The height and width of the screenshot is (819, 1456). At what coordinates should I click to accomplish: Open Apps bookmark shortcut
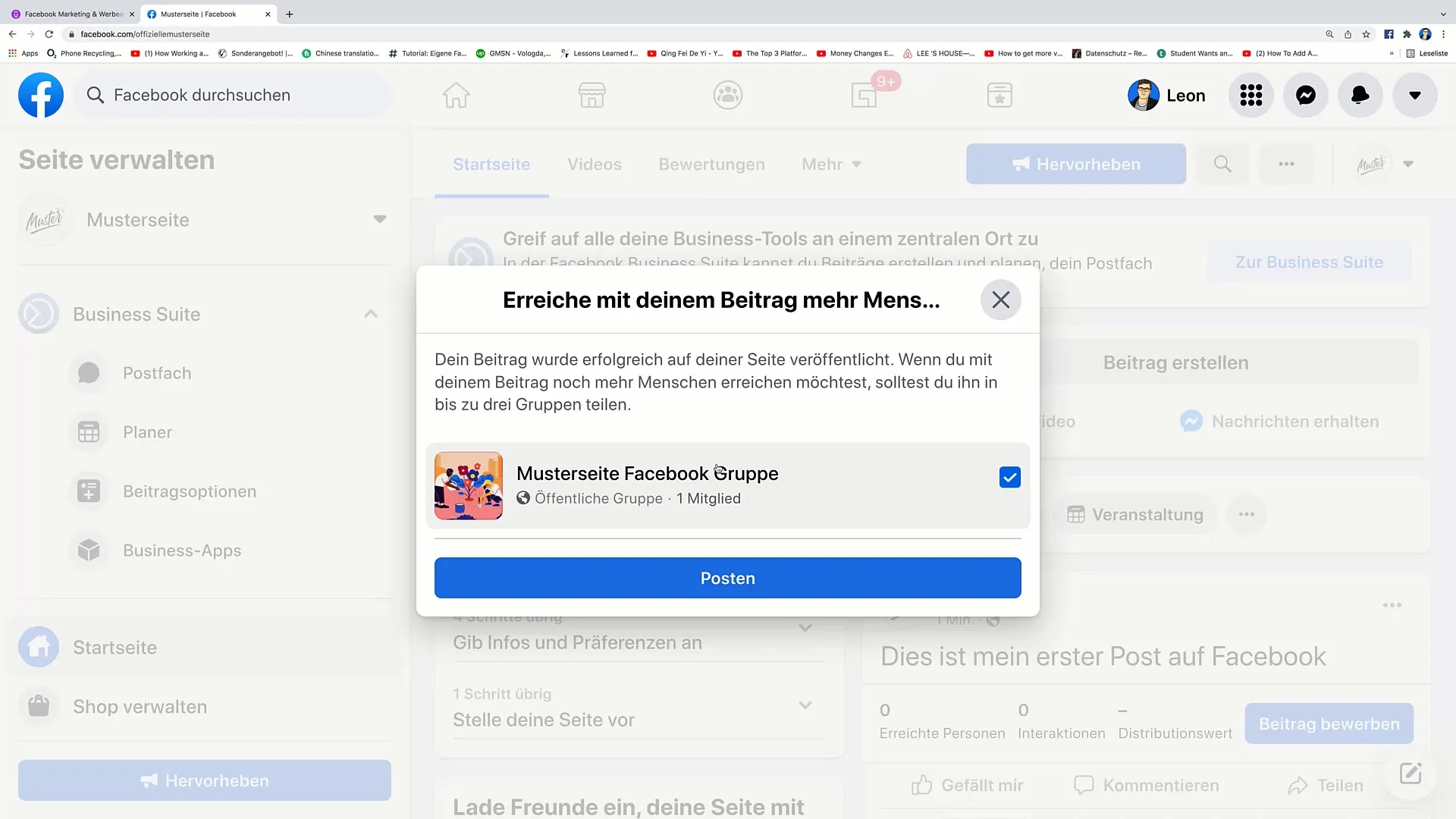tap(23, 54)
